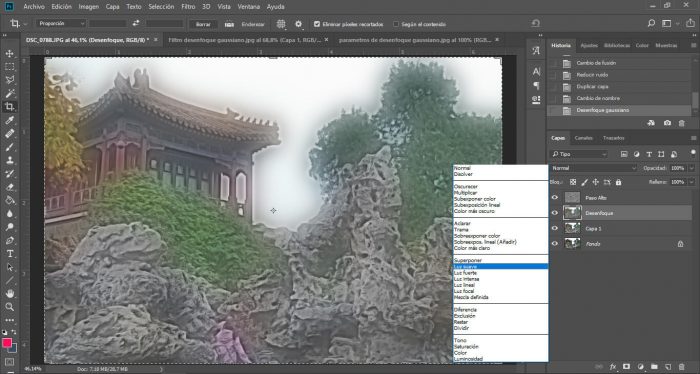The image size is (700, 374).
Task: Select the Eyedropper tool
Action: click(9, 120)
